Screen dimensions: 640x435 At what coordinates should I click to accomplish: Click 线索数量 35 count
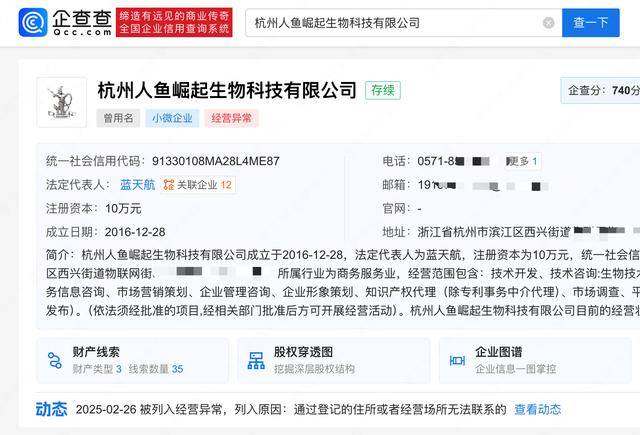pyautogui.click(x=156, y=369)
